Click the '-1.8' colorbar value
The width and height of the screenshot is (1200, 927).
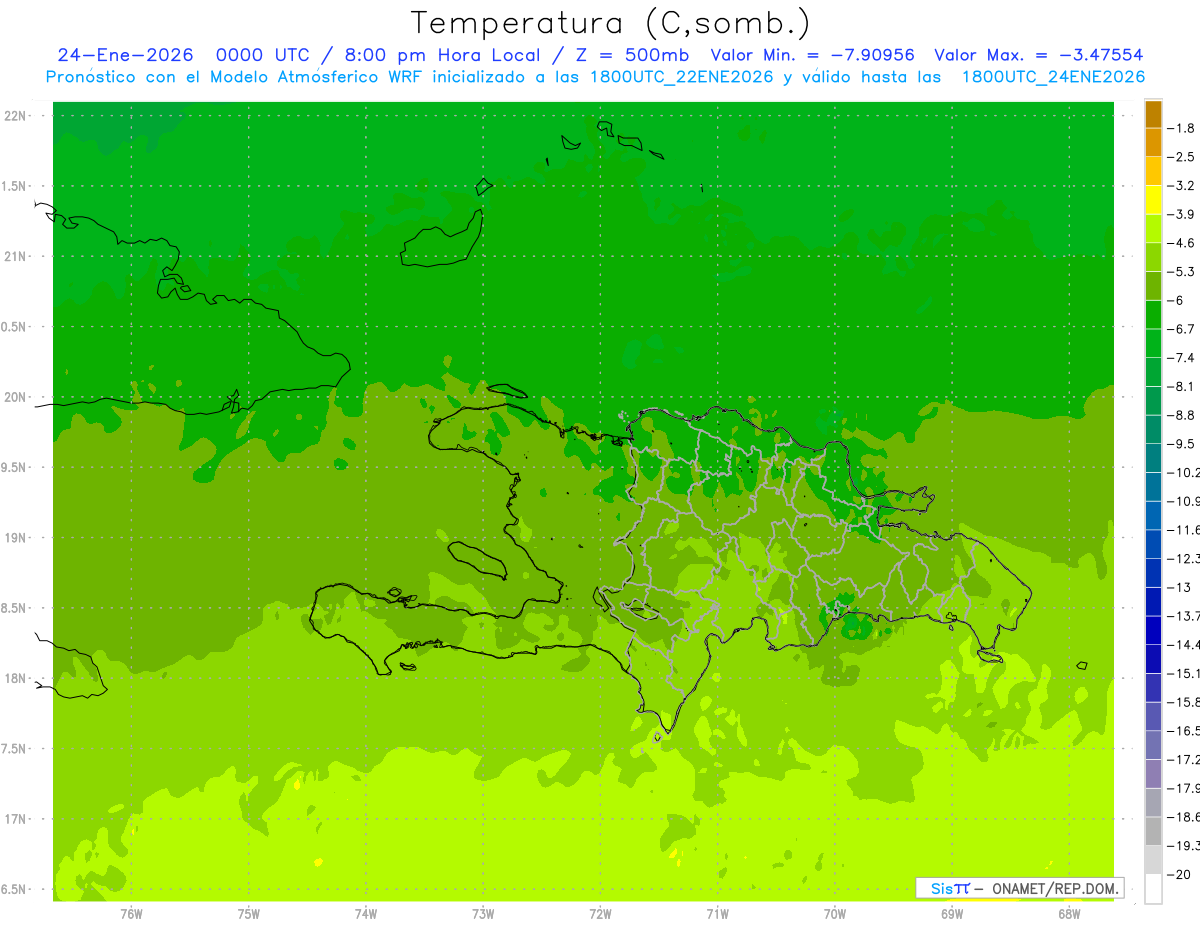point(1181,128)
